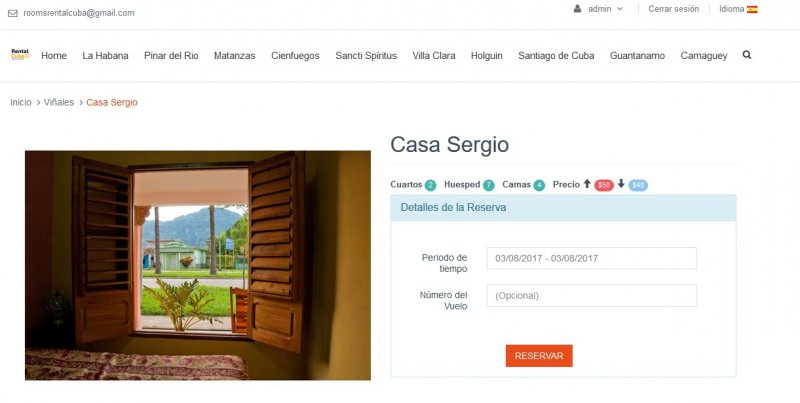Image resolution: width=800 pixels, height=403 pixels.
Task: Click the search magnifier icon in navbar
Action: click(x=746, y=55)
